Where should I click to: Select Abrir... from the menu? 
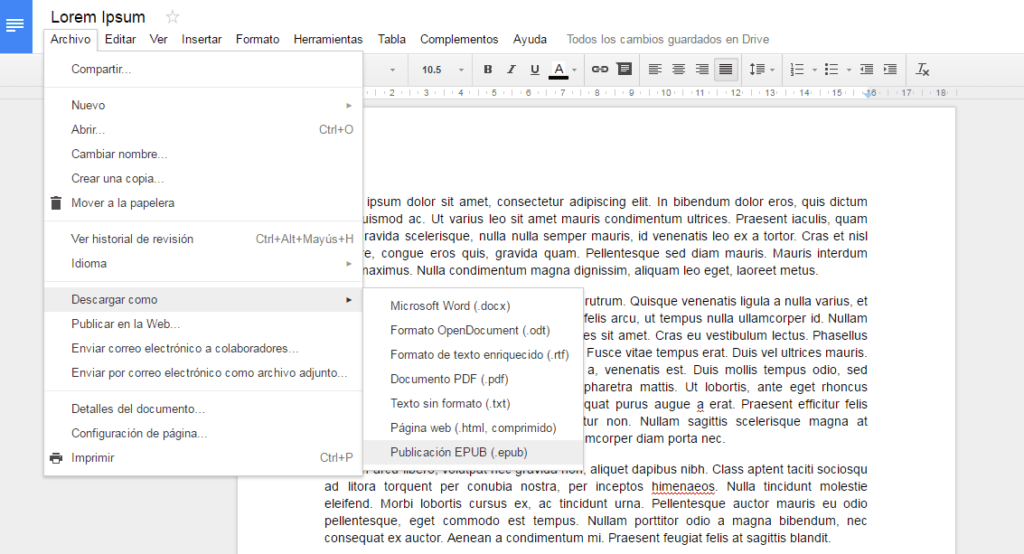203,130
